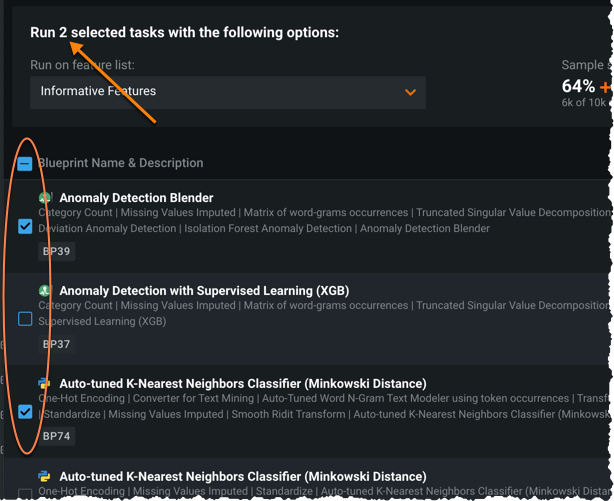Click the BP39 blueprint badge
Screen dimensions: 614x501
(x=56, y=251)
